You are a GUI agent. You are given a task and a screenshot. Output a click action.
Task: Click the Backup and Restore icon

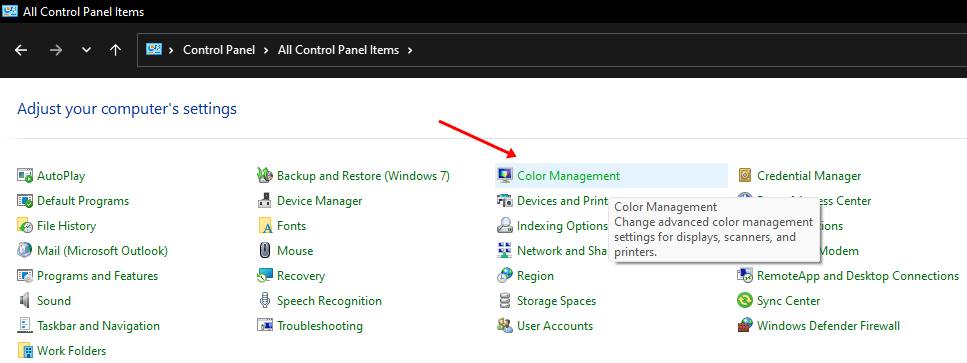coord(265,176)
